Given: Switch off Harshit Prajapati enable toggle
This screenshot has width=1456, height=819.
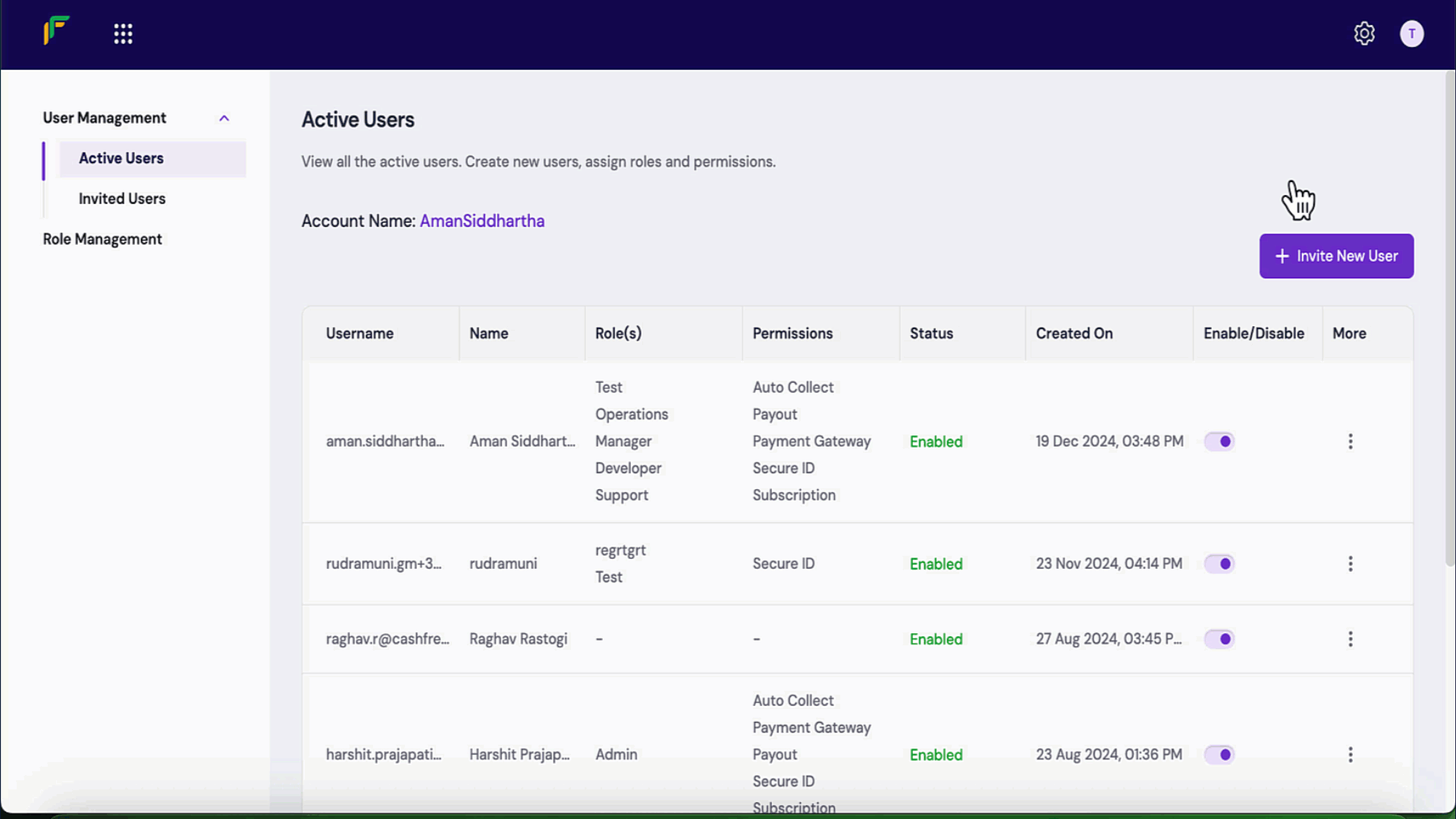Looking at the screenshot, I should point(1219,754).
